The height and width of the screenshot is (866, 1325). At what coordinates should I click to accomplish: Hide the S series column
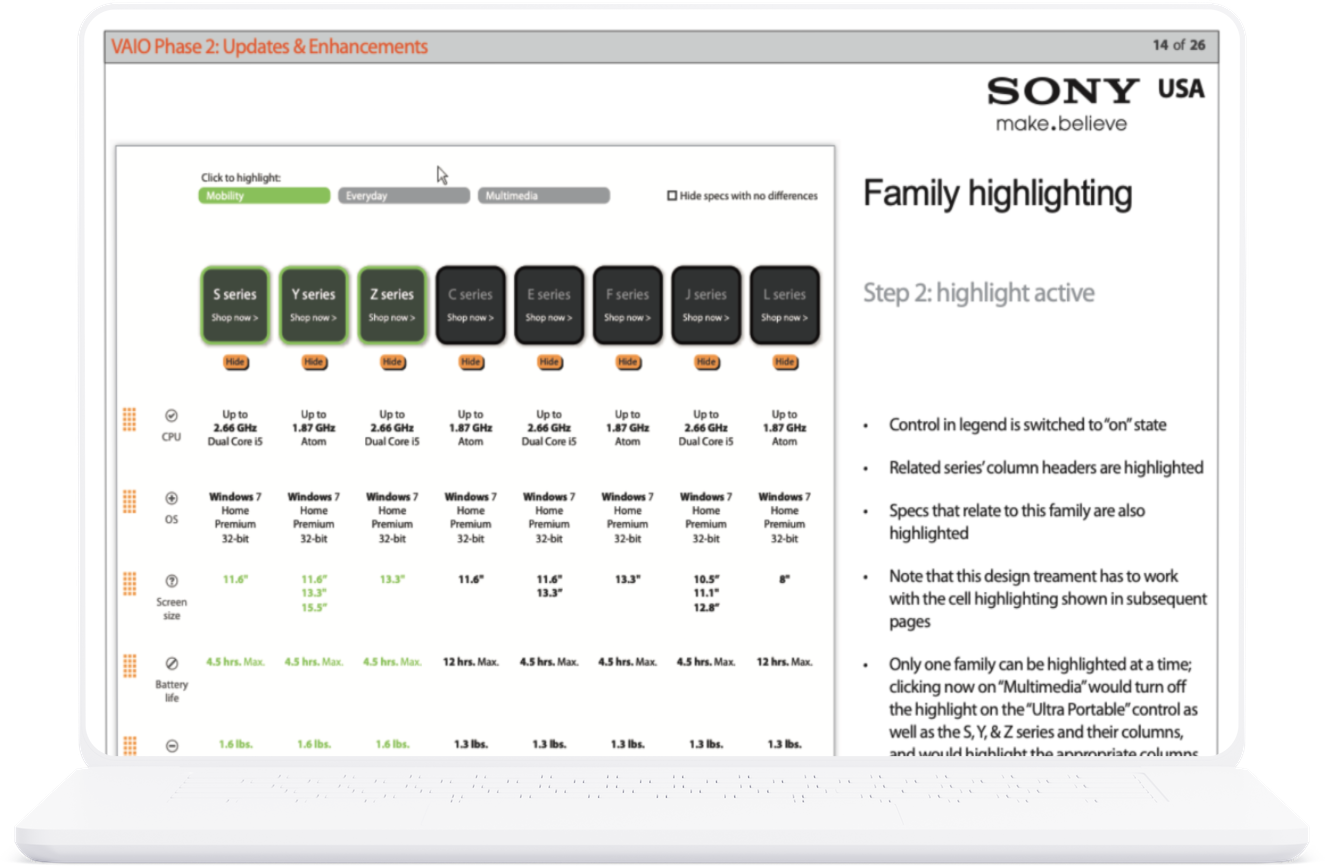[235, 362]
